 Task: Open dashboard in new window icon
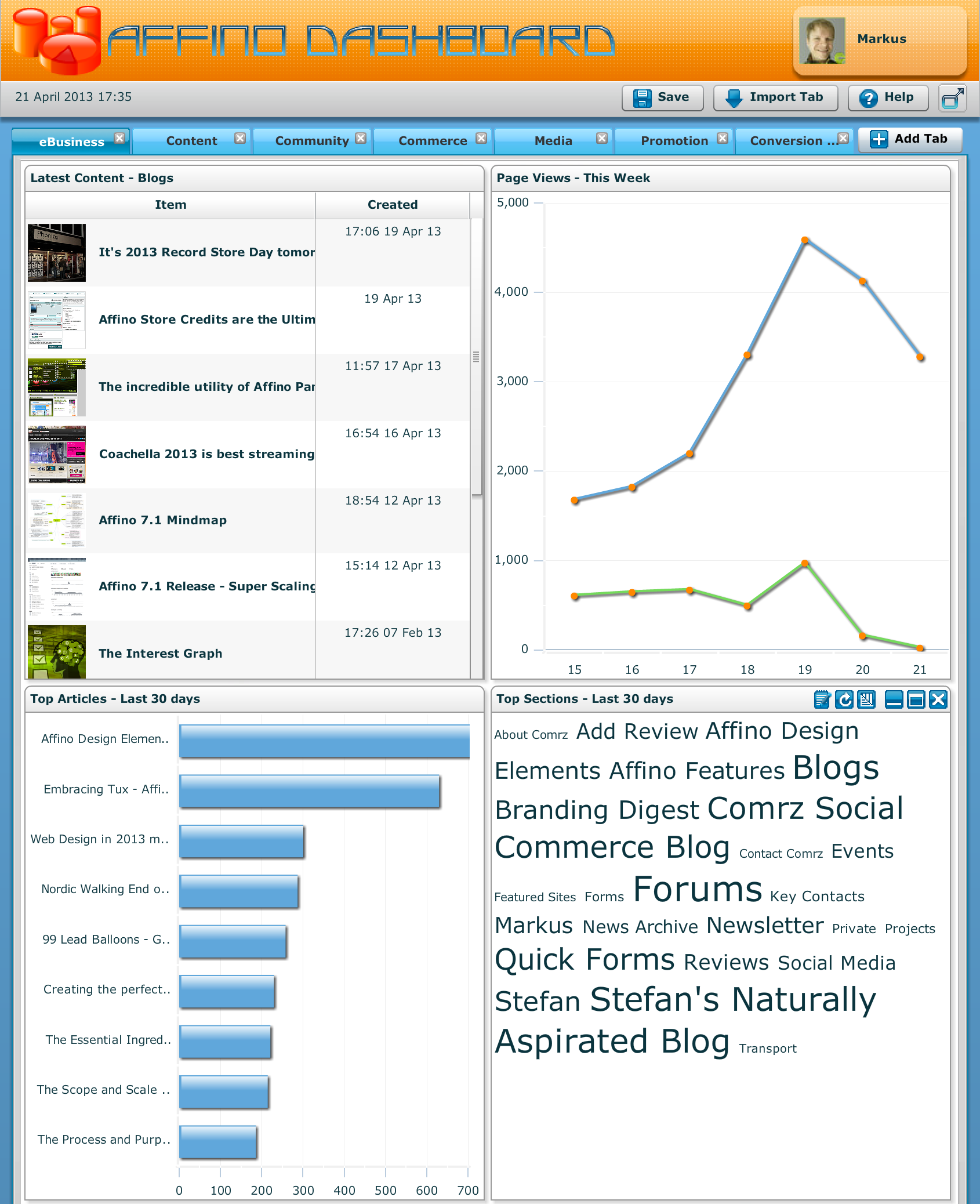(x=953, y=98)
